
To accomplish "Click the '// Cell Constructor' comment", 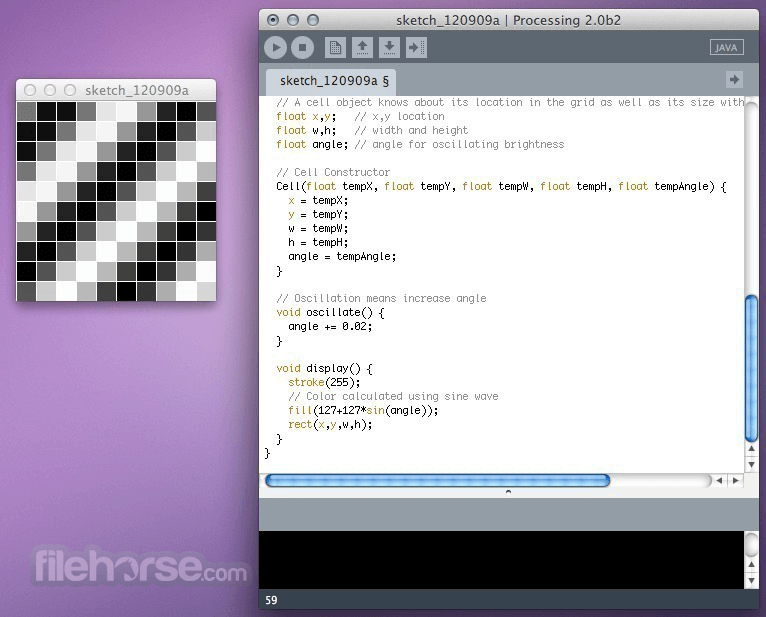I will click(x=333, y=172).
